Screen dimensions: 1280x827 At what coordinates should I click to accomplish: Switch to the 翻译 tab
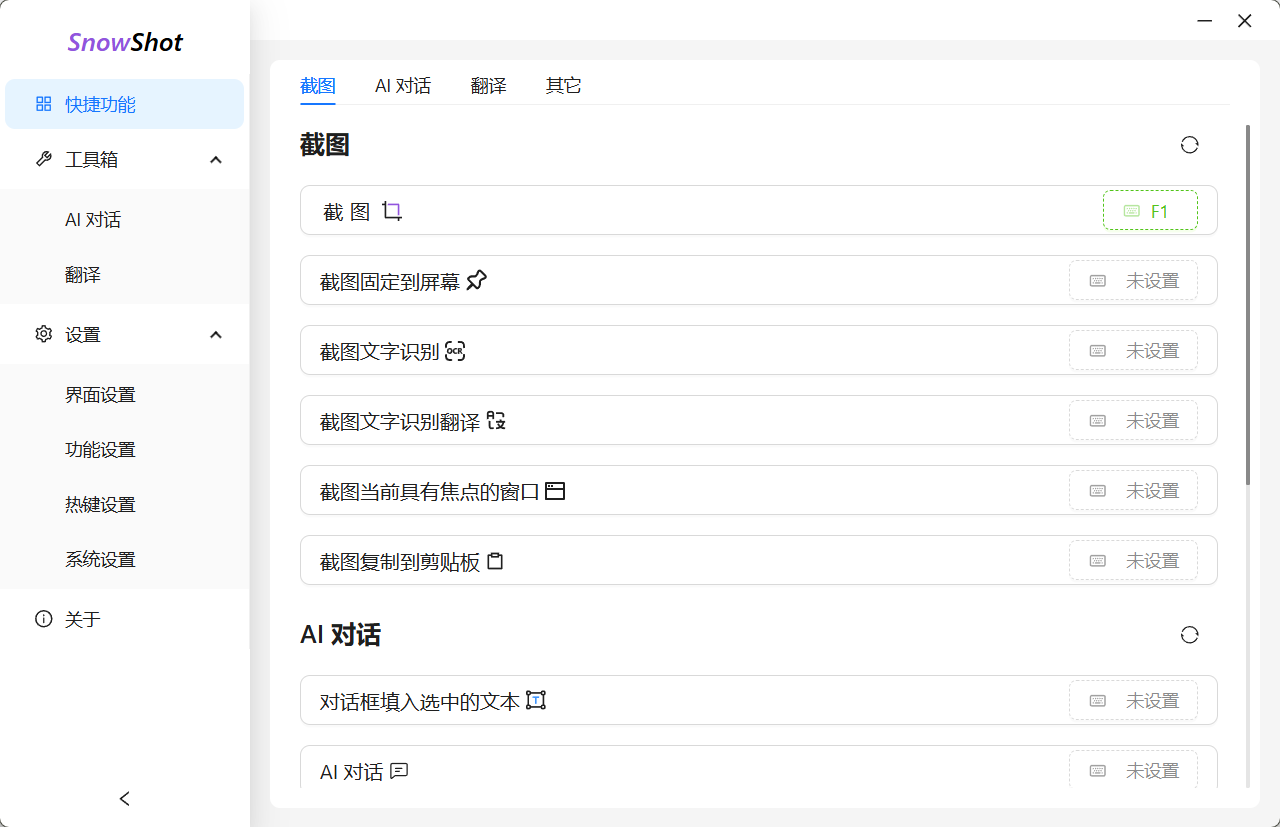pyautogui.click(x=488, y=86)
